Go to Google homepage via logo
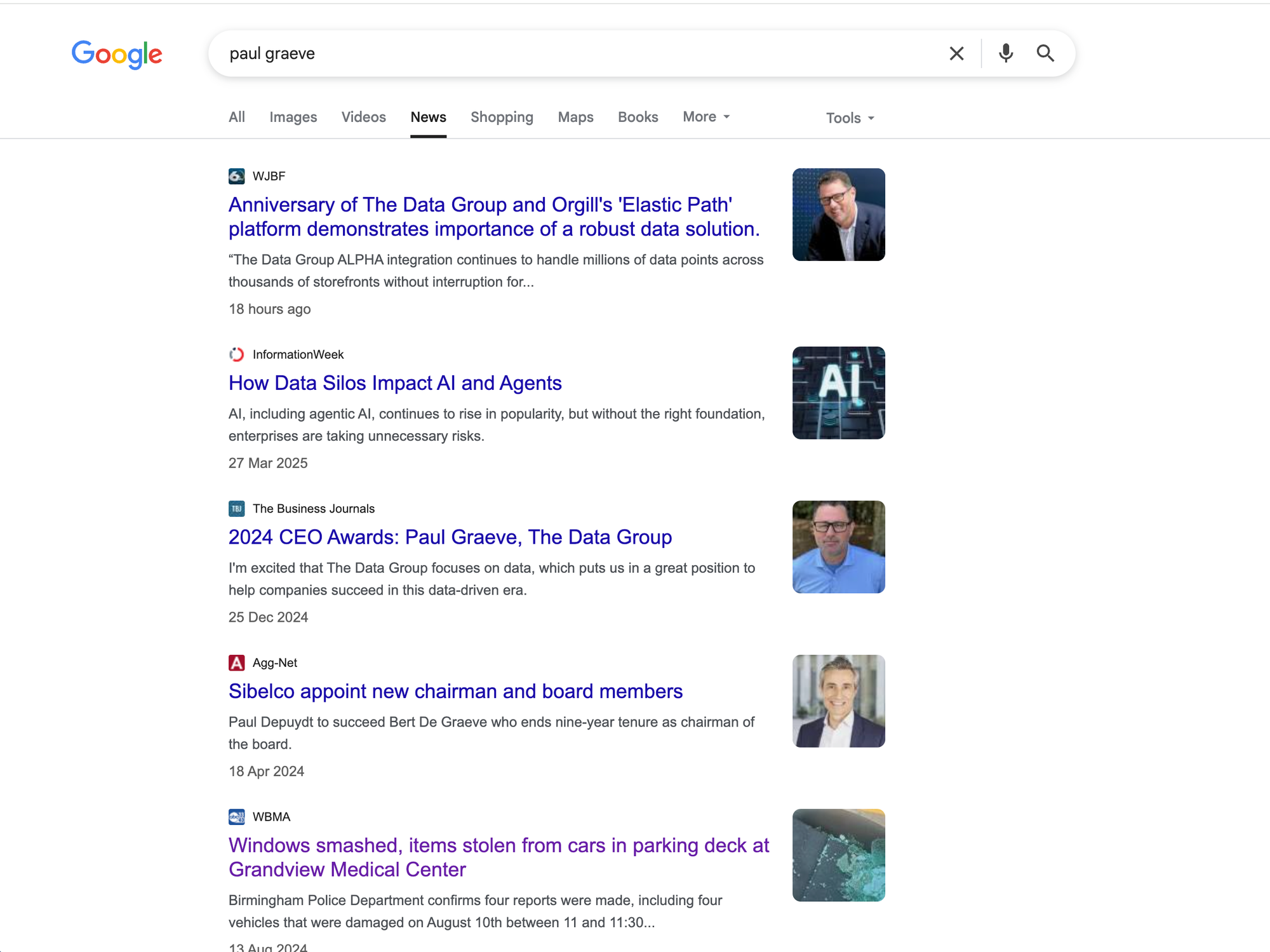The image size is (1270, 952). pyautogui.click(x=117, y=54)
